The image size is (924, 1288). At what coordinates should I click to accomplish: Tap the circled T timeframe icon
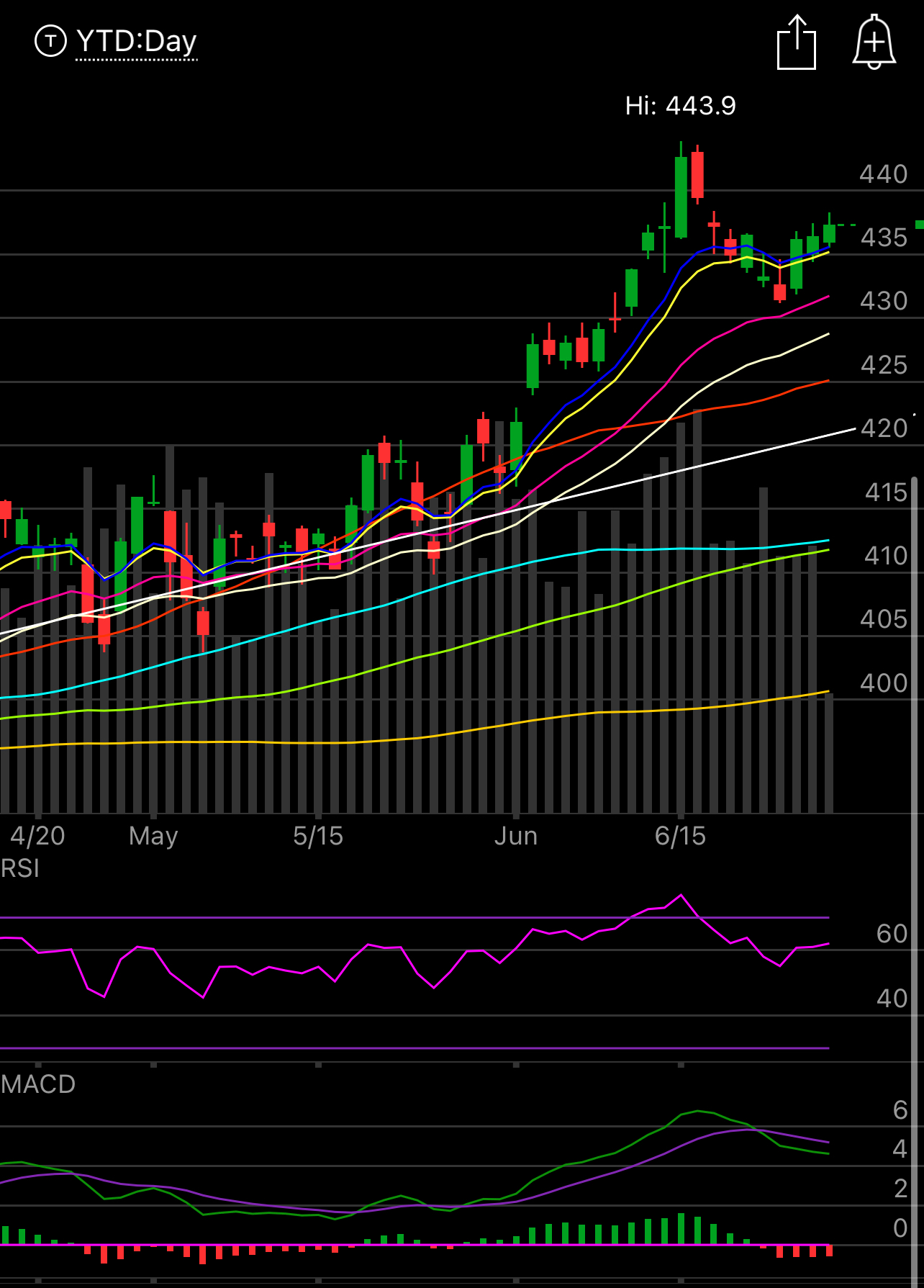click(50, 41)
